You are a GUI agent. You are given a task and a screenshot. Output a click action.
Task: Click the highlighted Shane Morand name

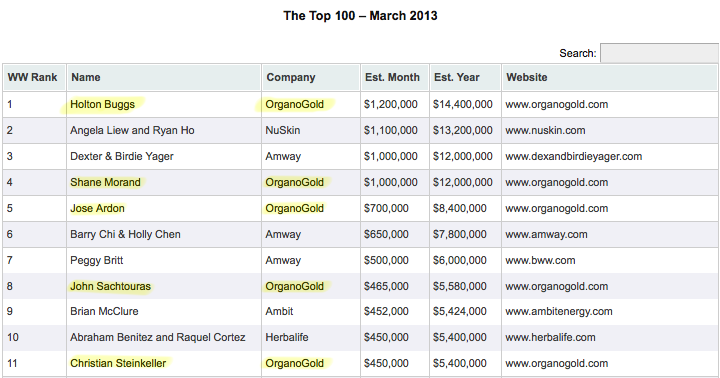point(105,182)
